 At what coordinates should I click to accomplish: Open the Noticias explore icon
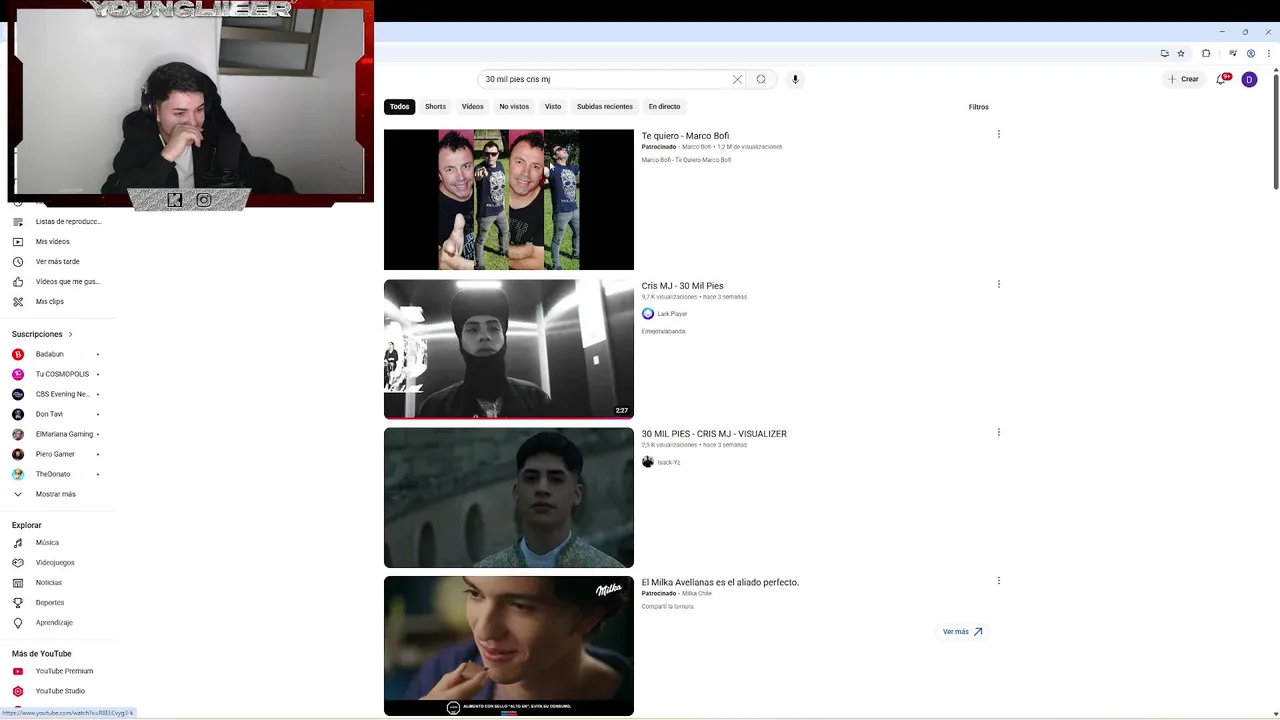tap(18, 583)
